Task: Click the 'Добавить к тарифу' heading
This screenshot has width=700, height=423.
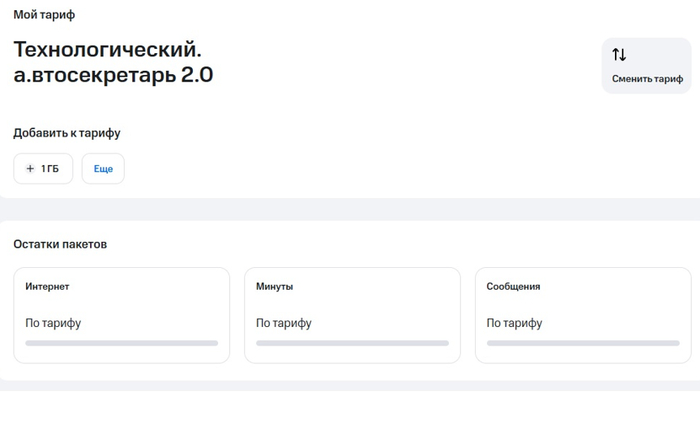Action: [x=67, y=133]
